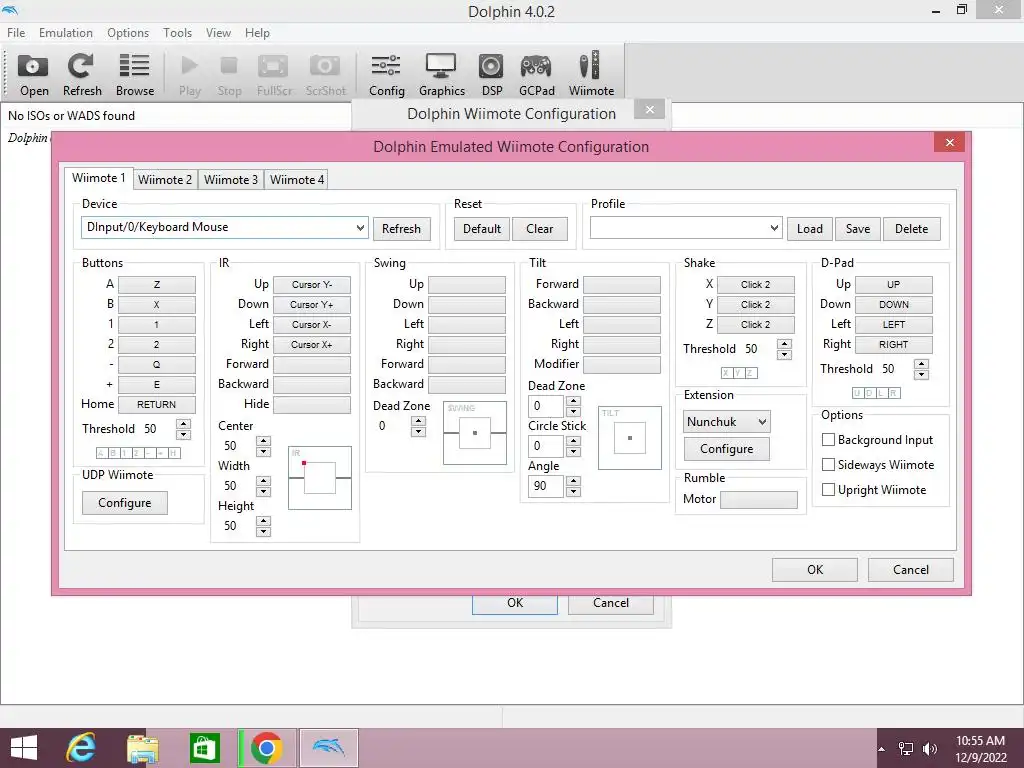
Task: Click the Delete profile button
Action: [x=911, y=229]
